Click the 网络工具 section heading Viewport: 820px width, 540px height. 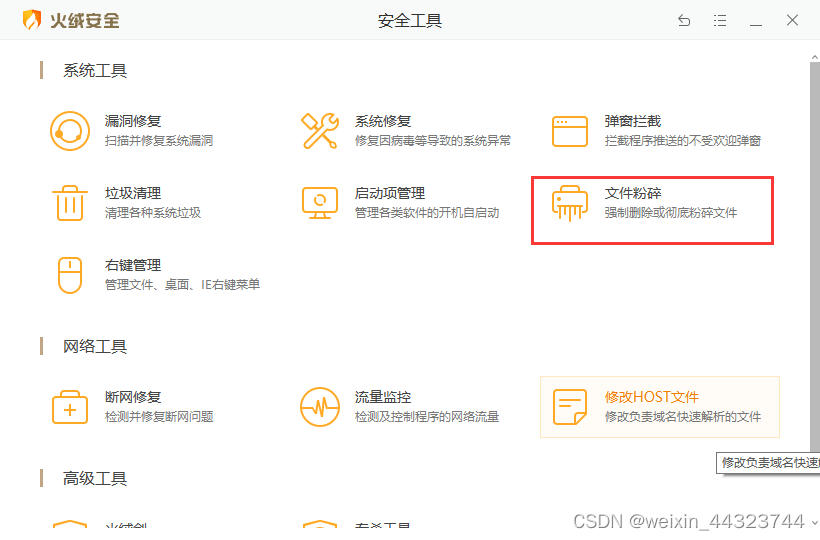95,347
